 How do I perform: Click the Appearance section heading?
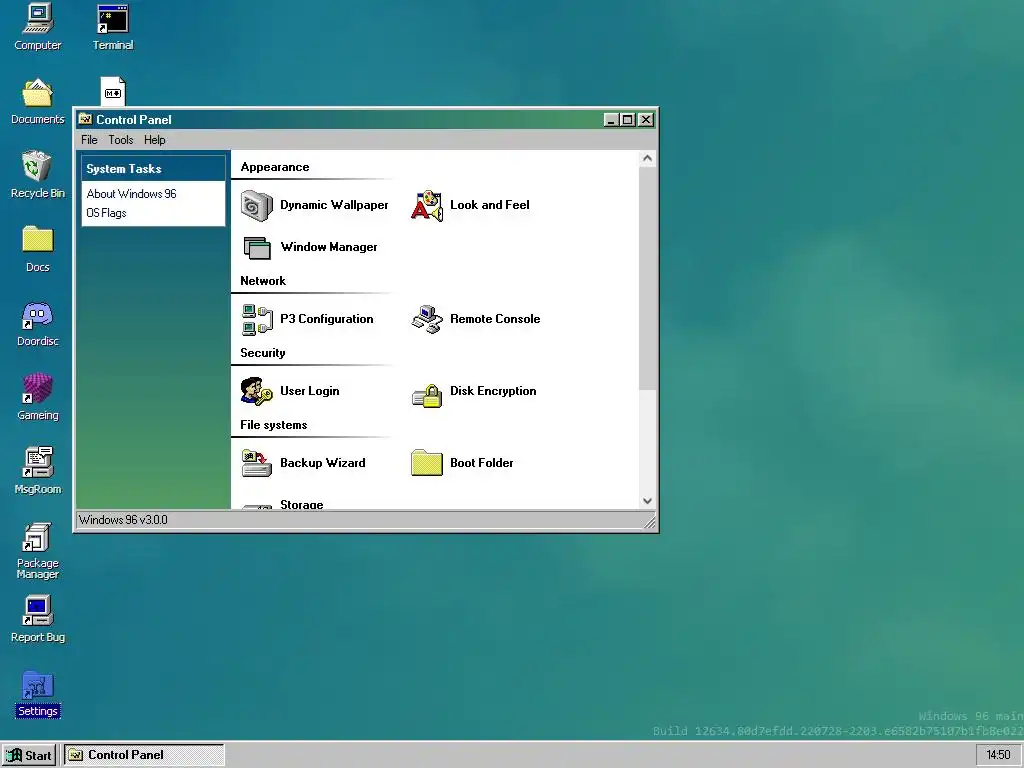[x=275, y=167]
